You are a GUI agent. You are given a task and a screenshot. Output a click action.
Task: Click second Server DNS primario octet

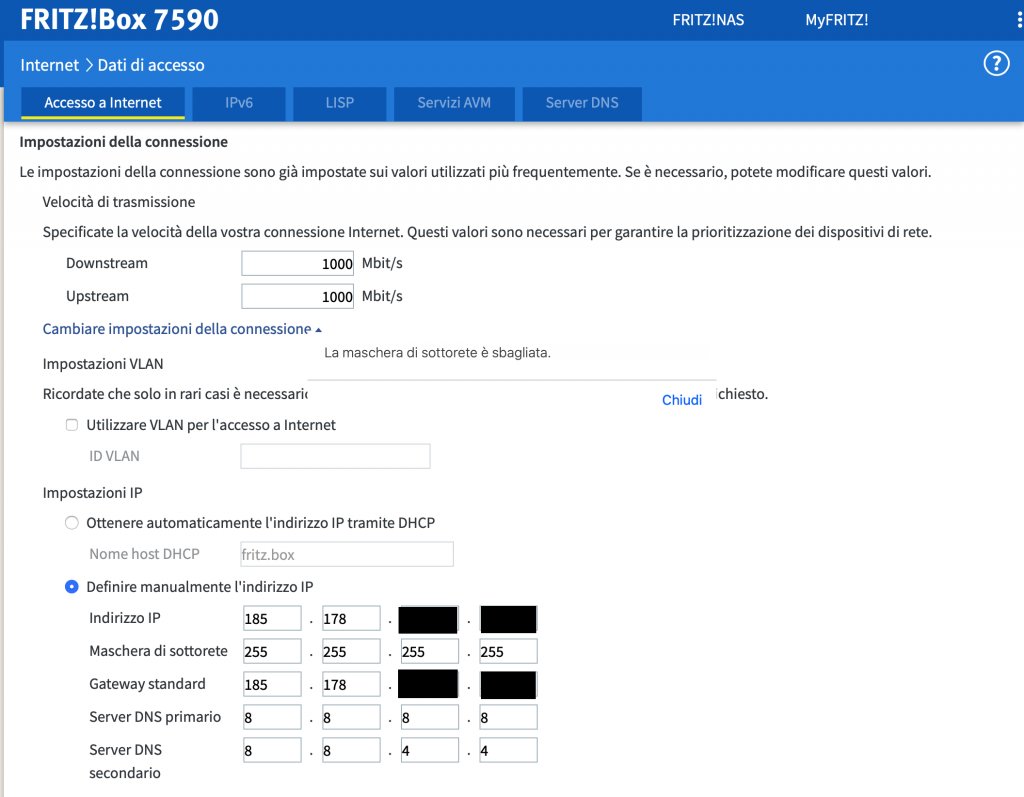pos(351,717)
